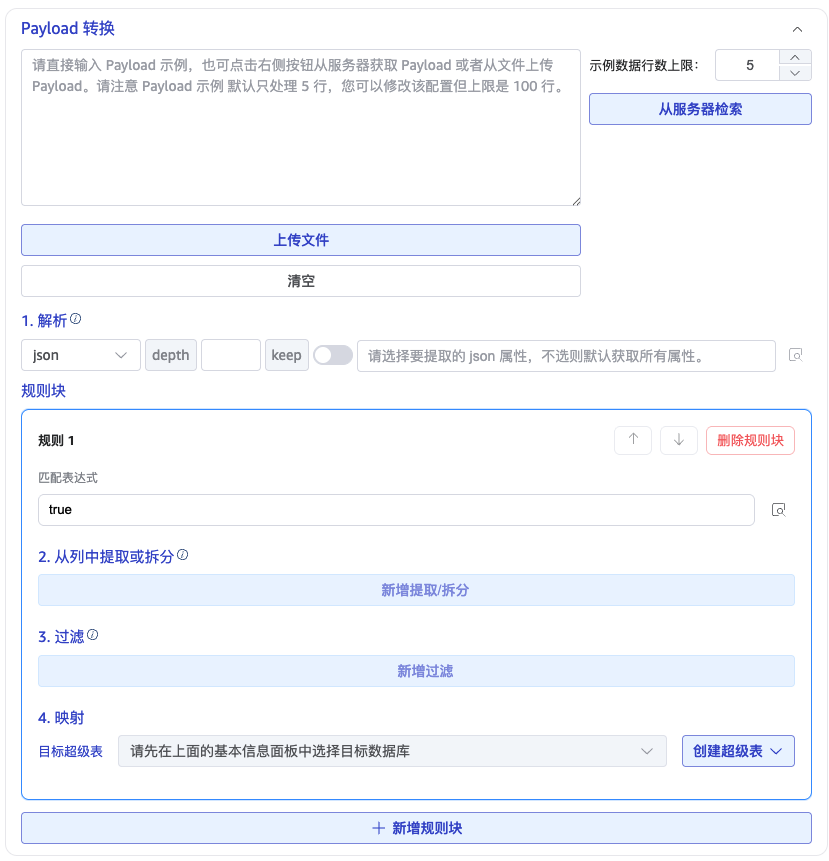Click the 清空 button
Image resolution: width=829 pixels, height=861 pixels.
(x=301, y=281)
